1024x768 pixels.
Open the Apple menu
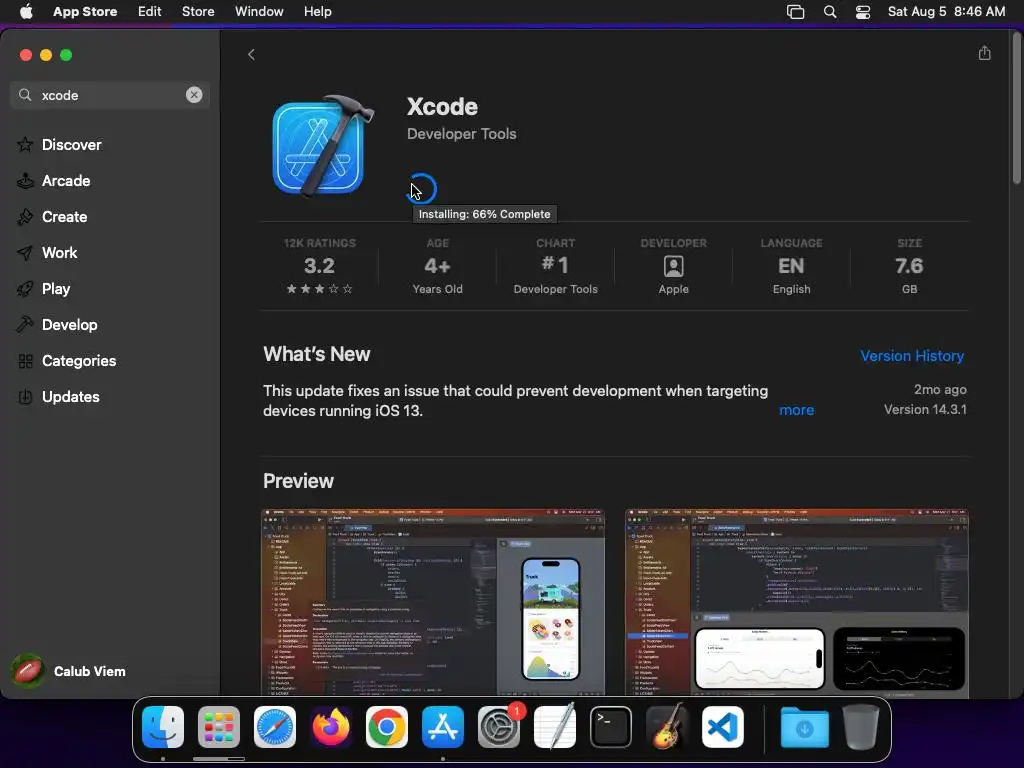(26, 12)
